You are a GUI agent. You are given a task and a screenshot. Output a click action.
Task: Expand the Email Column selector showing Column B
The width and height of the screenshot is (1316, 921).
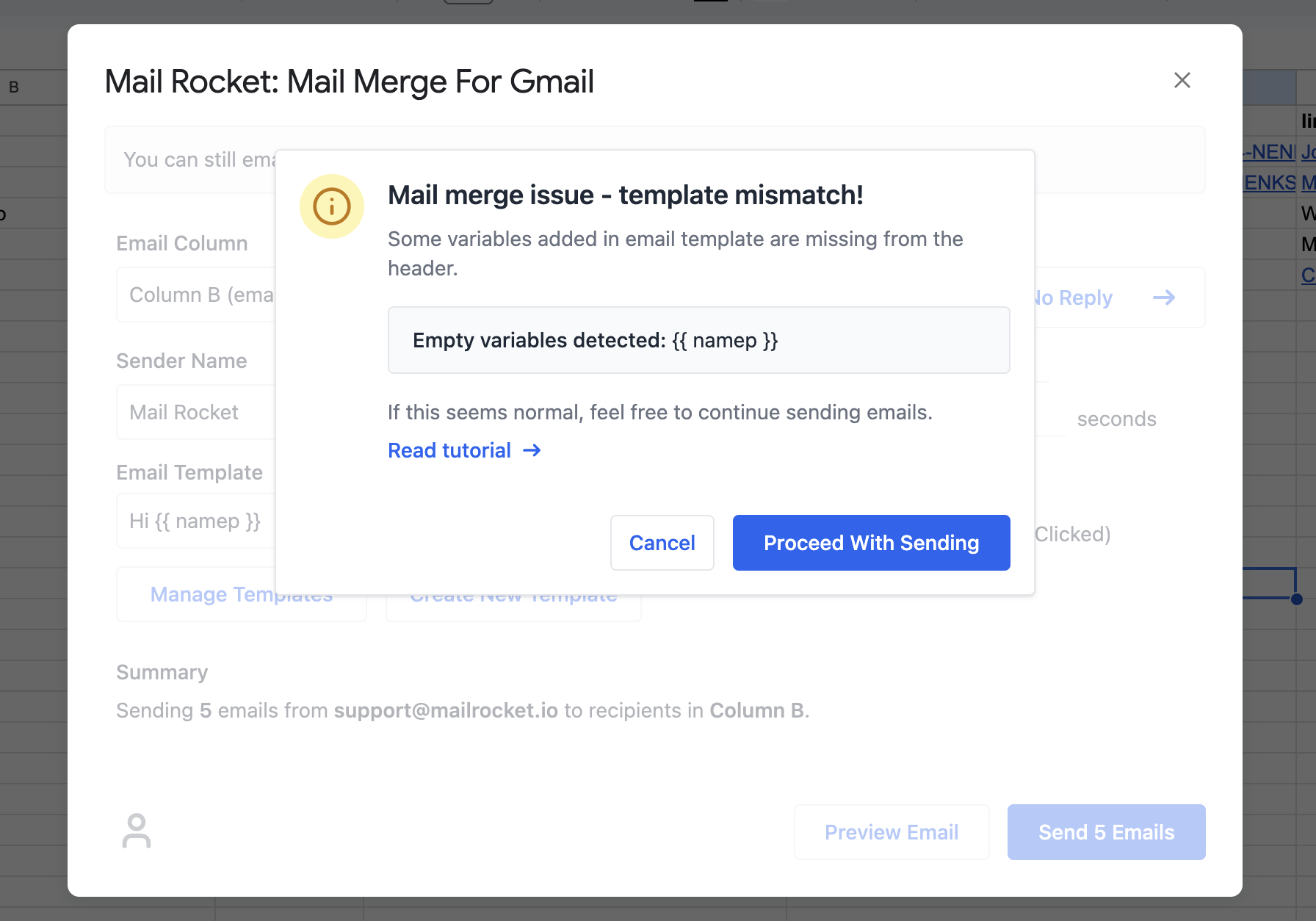point(197,295)
